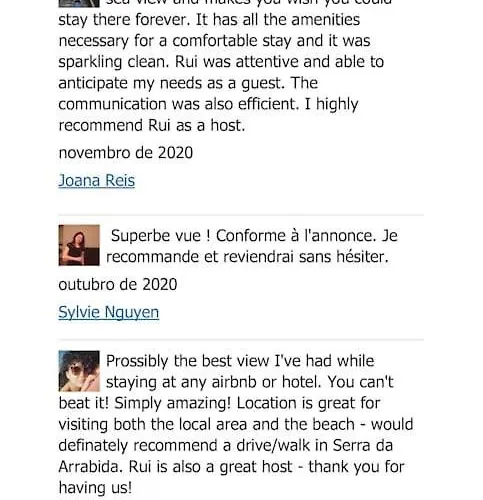The image size is (483, 500).
Task: Click the 'Serra da' text in the last review
Action: [x=363, y=446]
